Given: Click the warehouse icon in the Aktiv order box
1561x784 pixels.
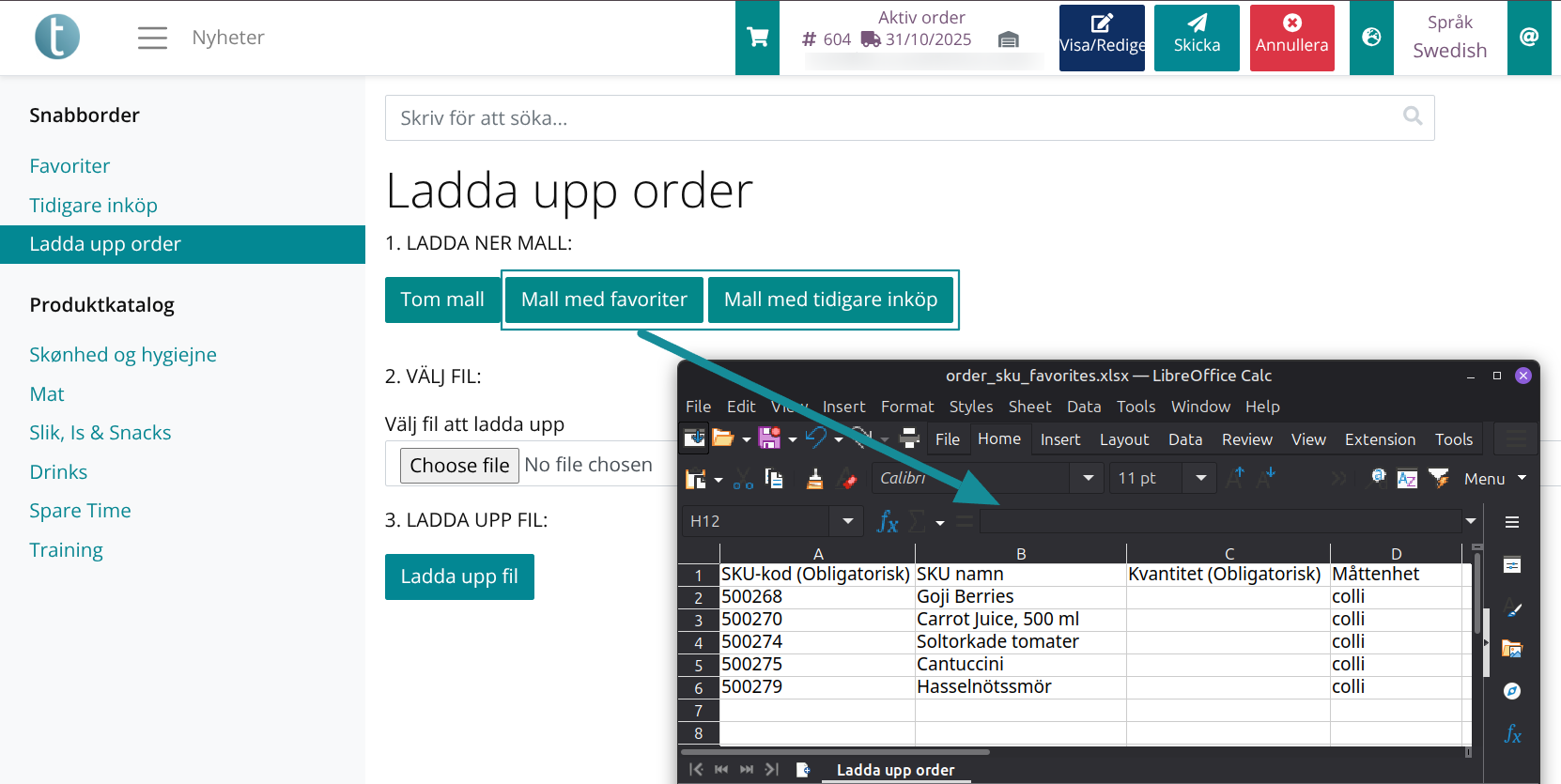Looking at the screenshot, I should [x=1008, y=39].
